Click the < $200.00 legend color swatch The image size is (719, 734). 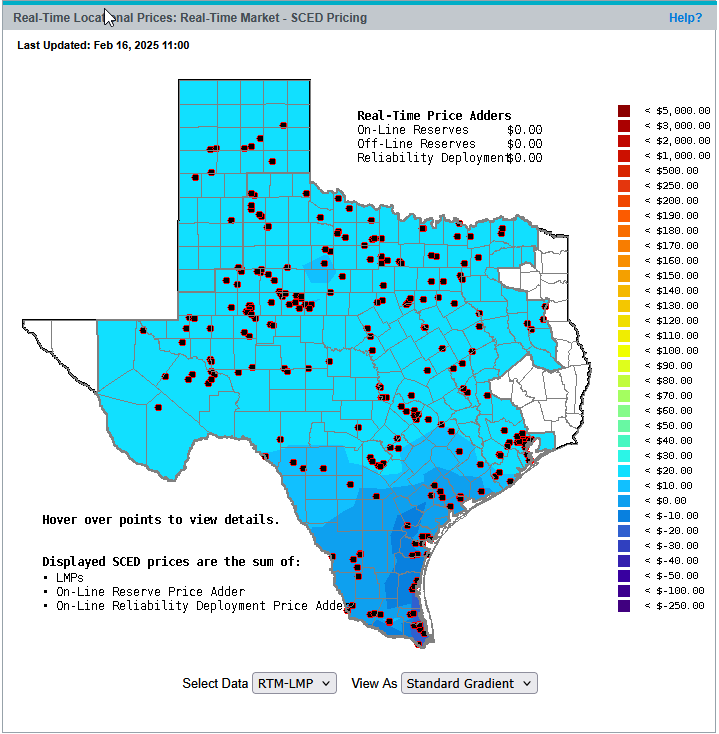[x=624, y=201]
